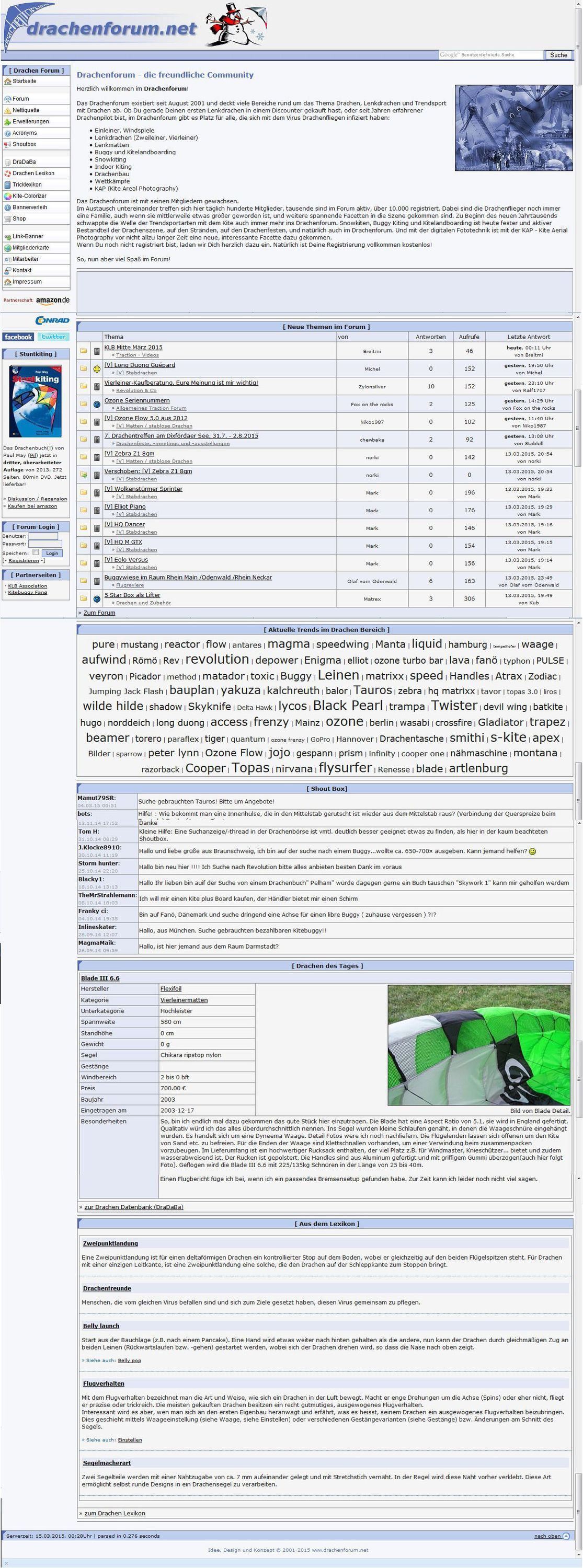Click the twitter badge in sidebar

[x=54, y=337]
